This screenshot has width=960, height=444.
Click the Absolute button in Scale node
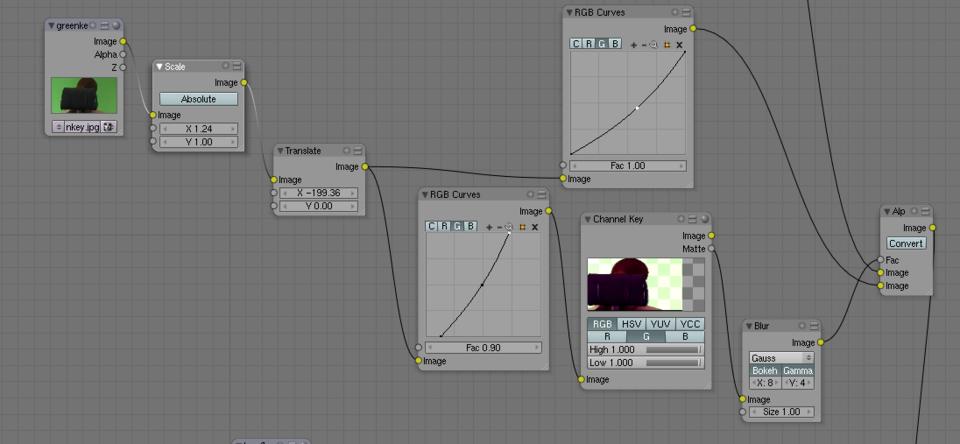[198, 99]
